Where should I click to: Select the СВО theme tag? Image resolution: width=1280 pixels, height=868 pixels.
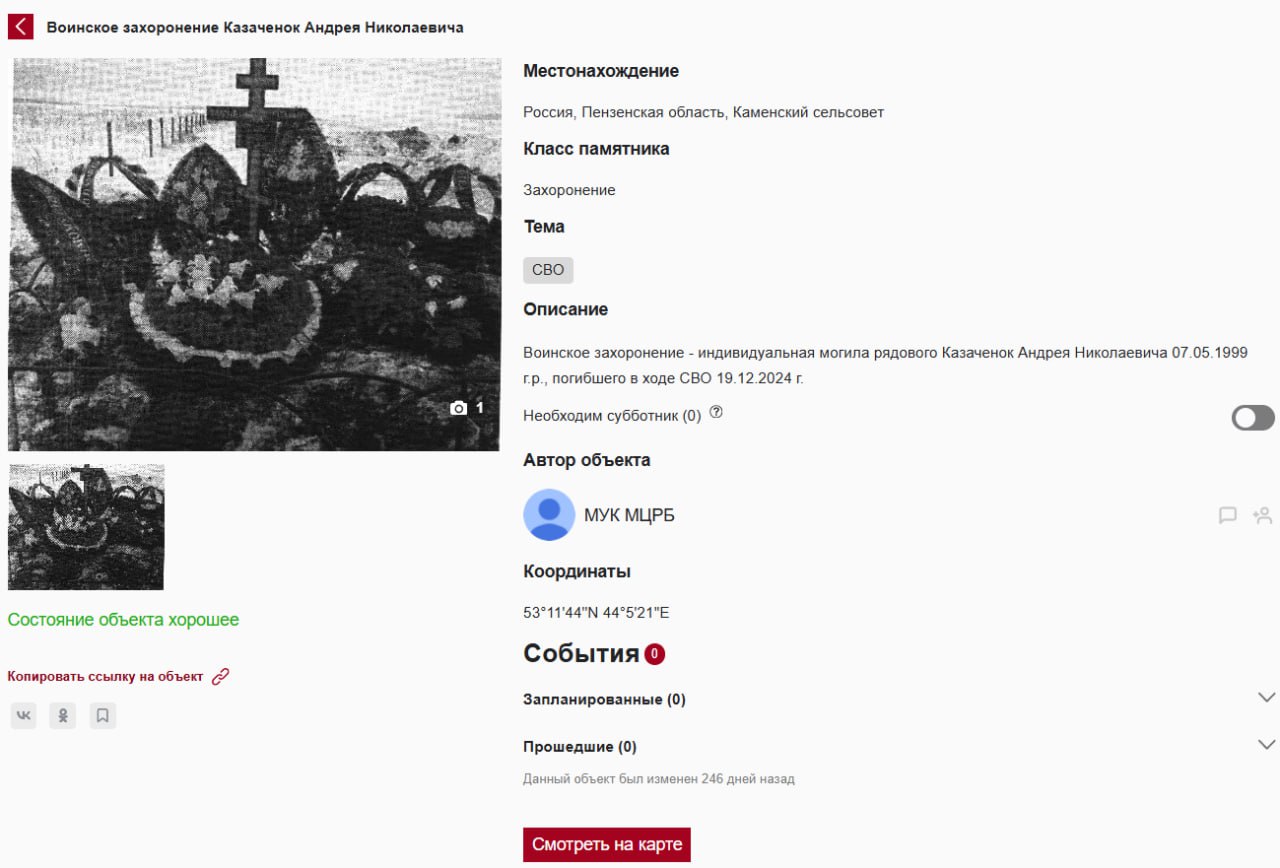pyautogui.click(x=548, y=270)
